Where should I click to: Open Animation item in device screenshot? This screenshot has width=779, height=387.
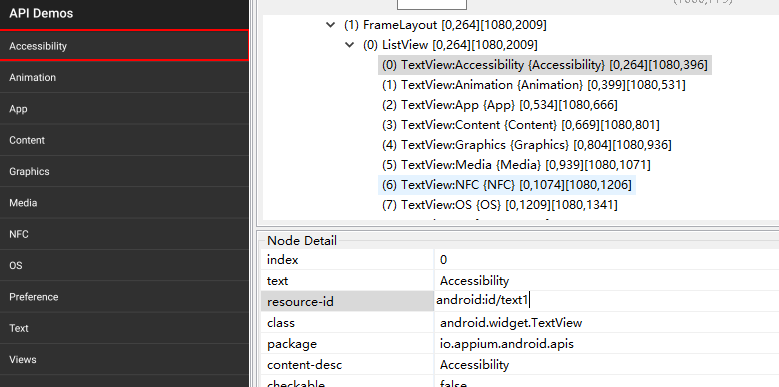[x=124, y=77]
